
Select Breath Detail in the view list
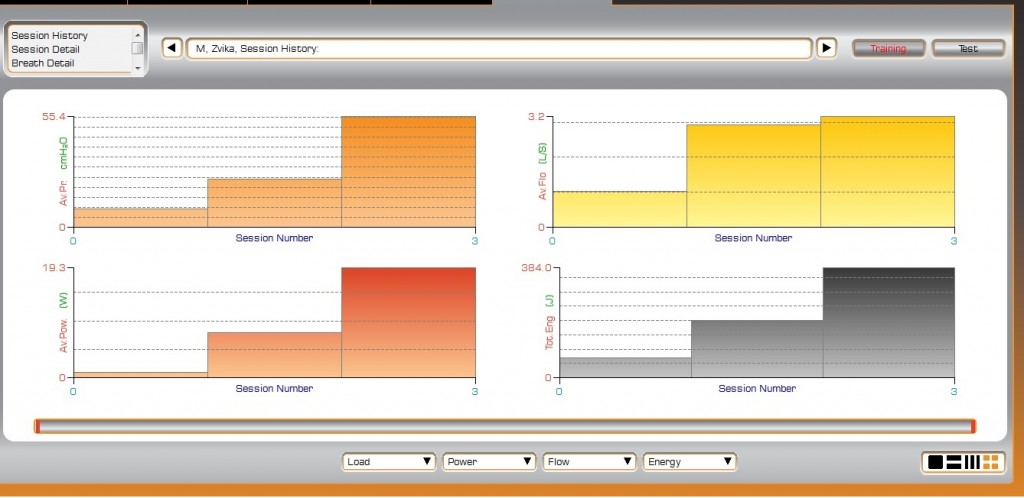pos(42,63)
